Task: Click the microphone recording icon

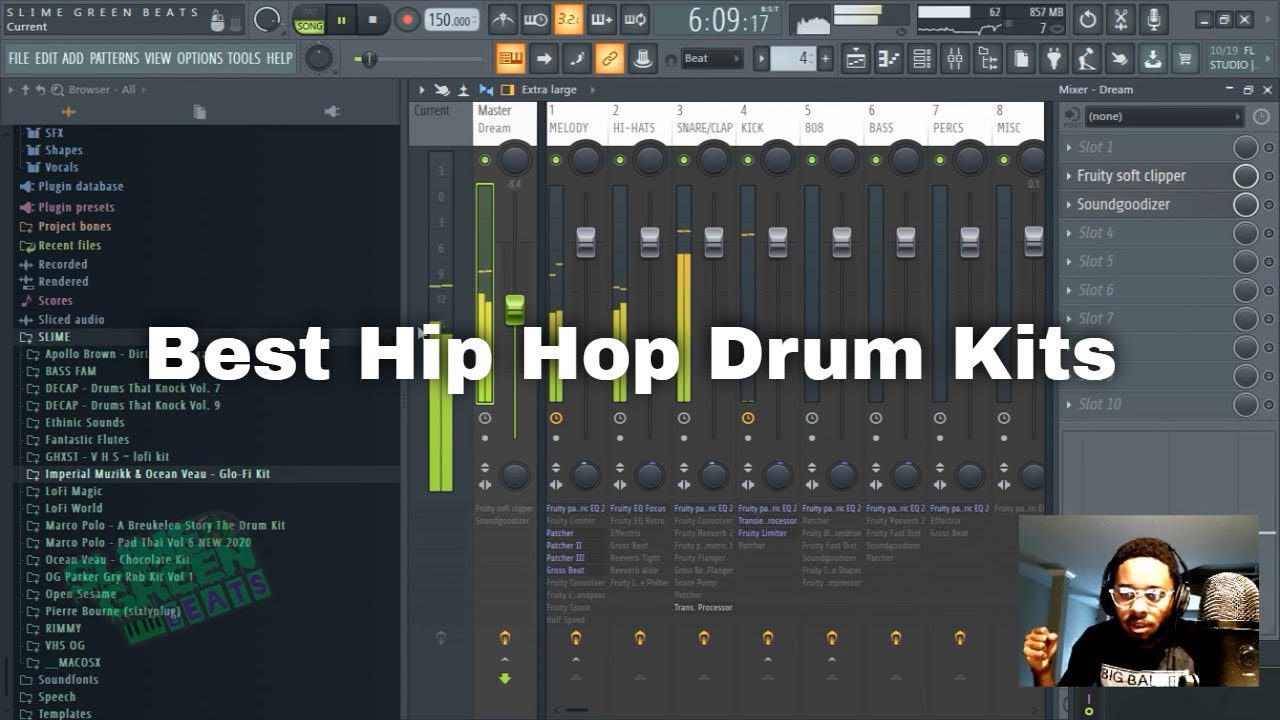Action: 1153,18
